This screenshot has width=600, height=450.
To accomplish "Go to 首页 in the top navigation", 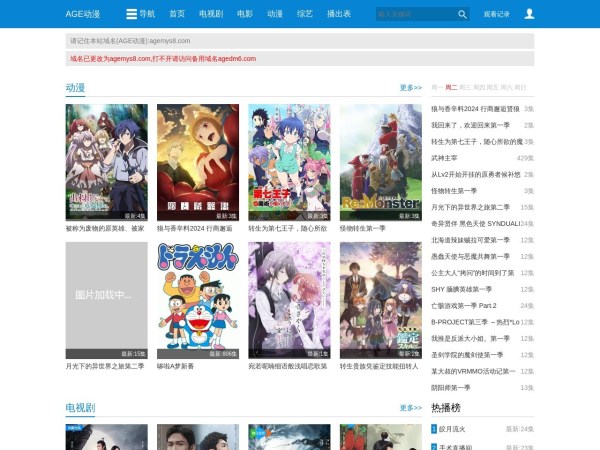I will [x=177, y=14].
